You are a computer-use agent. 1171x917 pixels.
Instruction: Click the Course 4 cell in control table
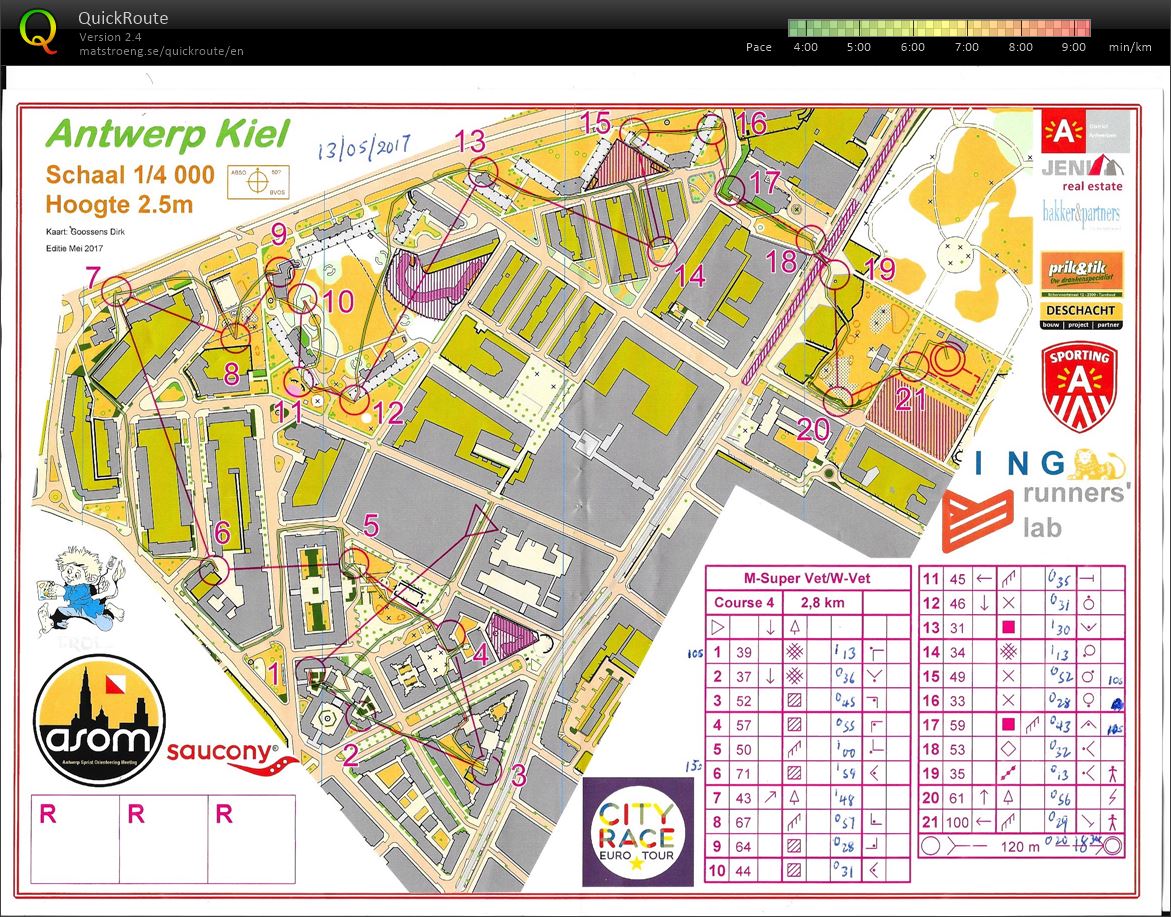[743, 603]
